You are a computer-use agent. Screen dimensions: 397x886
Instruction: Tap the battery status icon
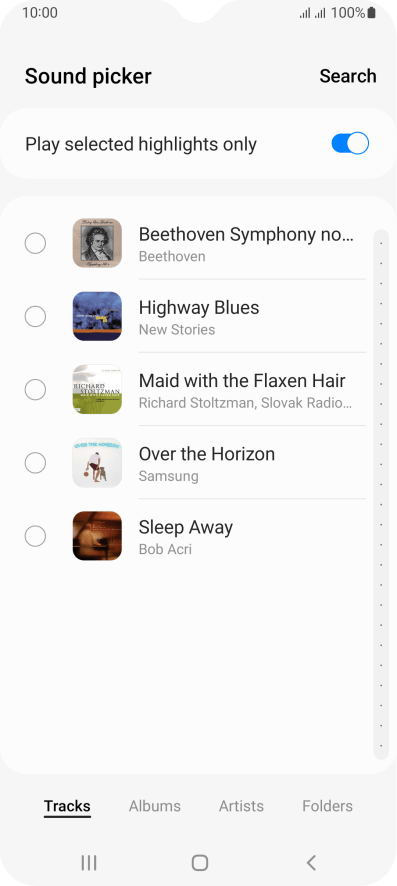pyautogui.click(x=371, y=12)
